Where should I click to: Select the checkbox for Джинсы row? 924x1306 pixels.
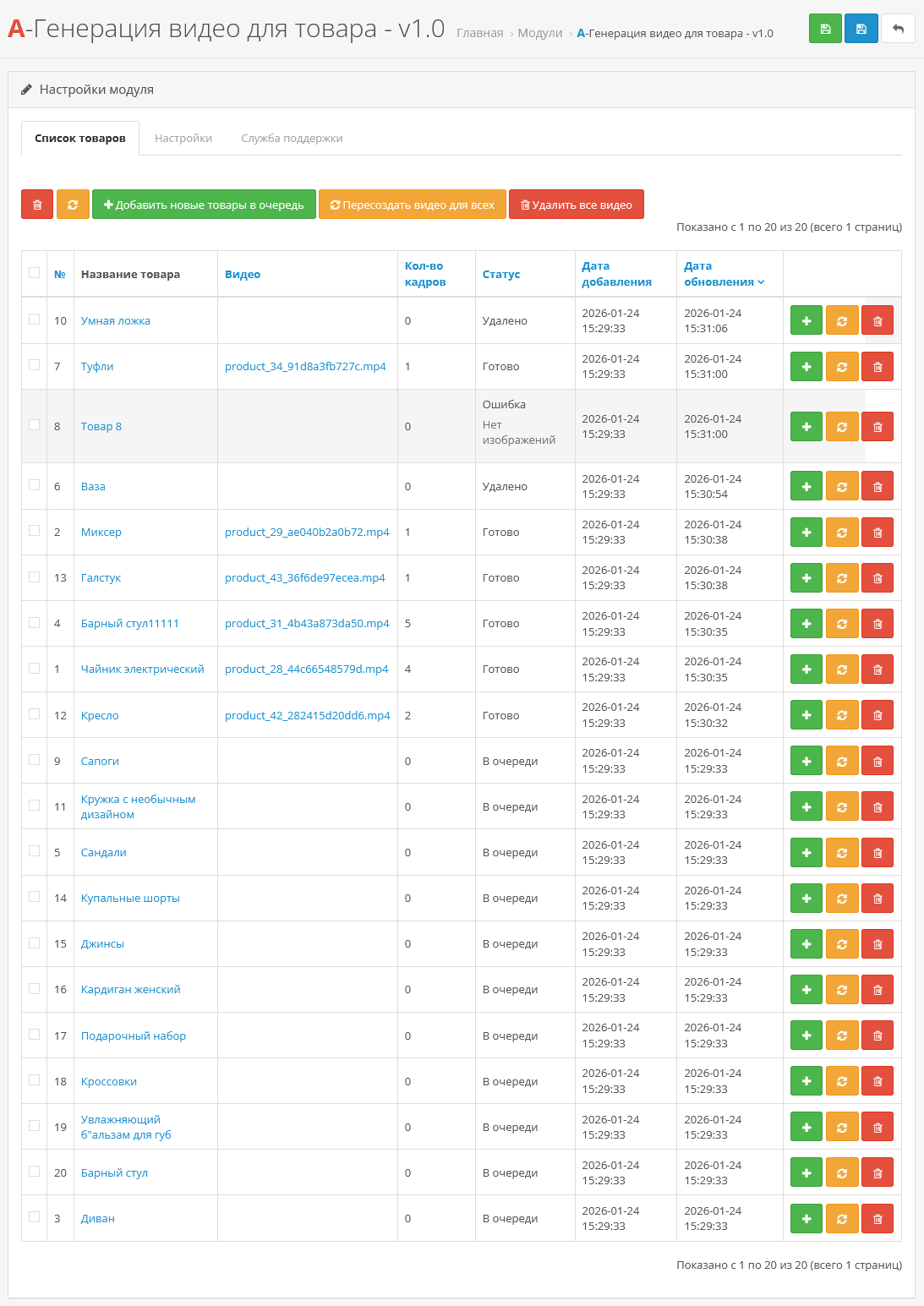pyautogui.click(x=35, y=943)
